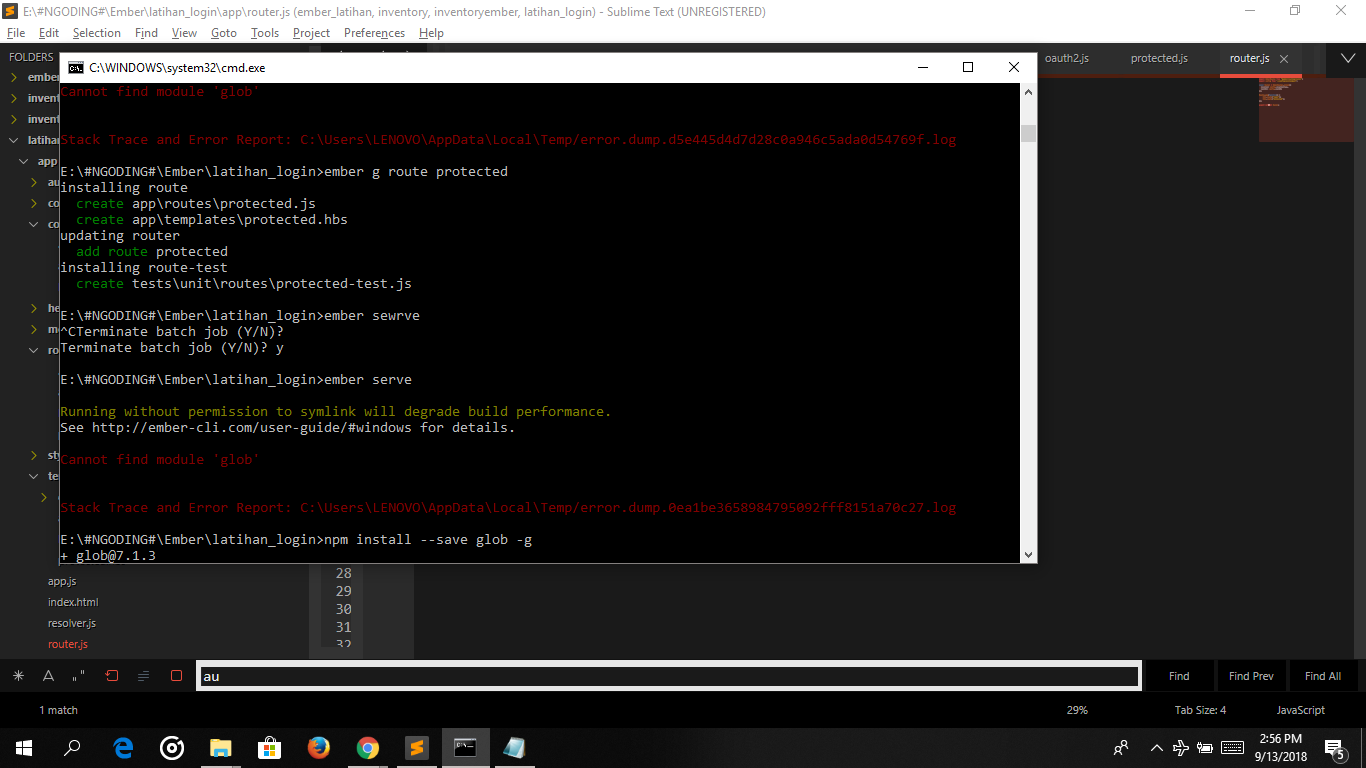Open the Preferences menu

point(374,32)
